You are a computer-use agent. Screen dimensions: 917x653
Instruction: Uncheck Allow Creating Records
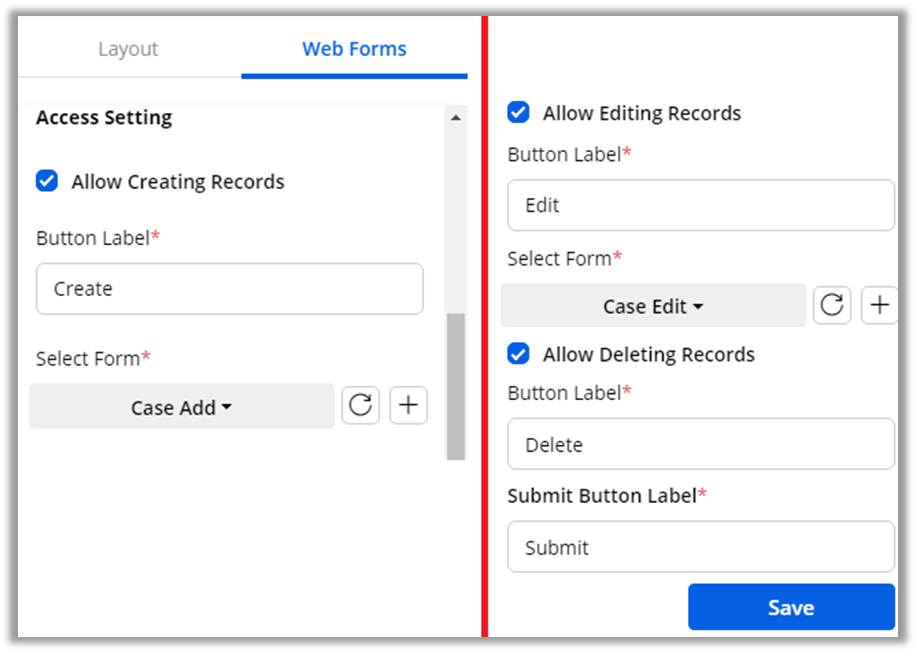(x=47, y=181)
